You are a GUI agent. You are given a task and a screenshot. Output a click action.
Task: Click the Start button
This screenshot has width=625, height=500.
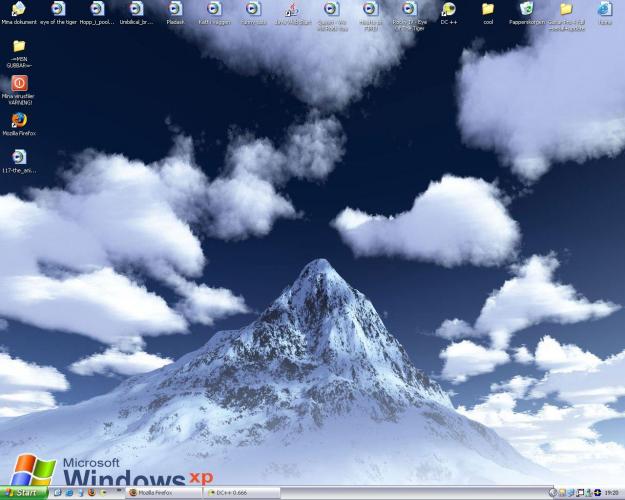(22, 493)
